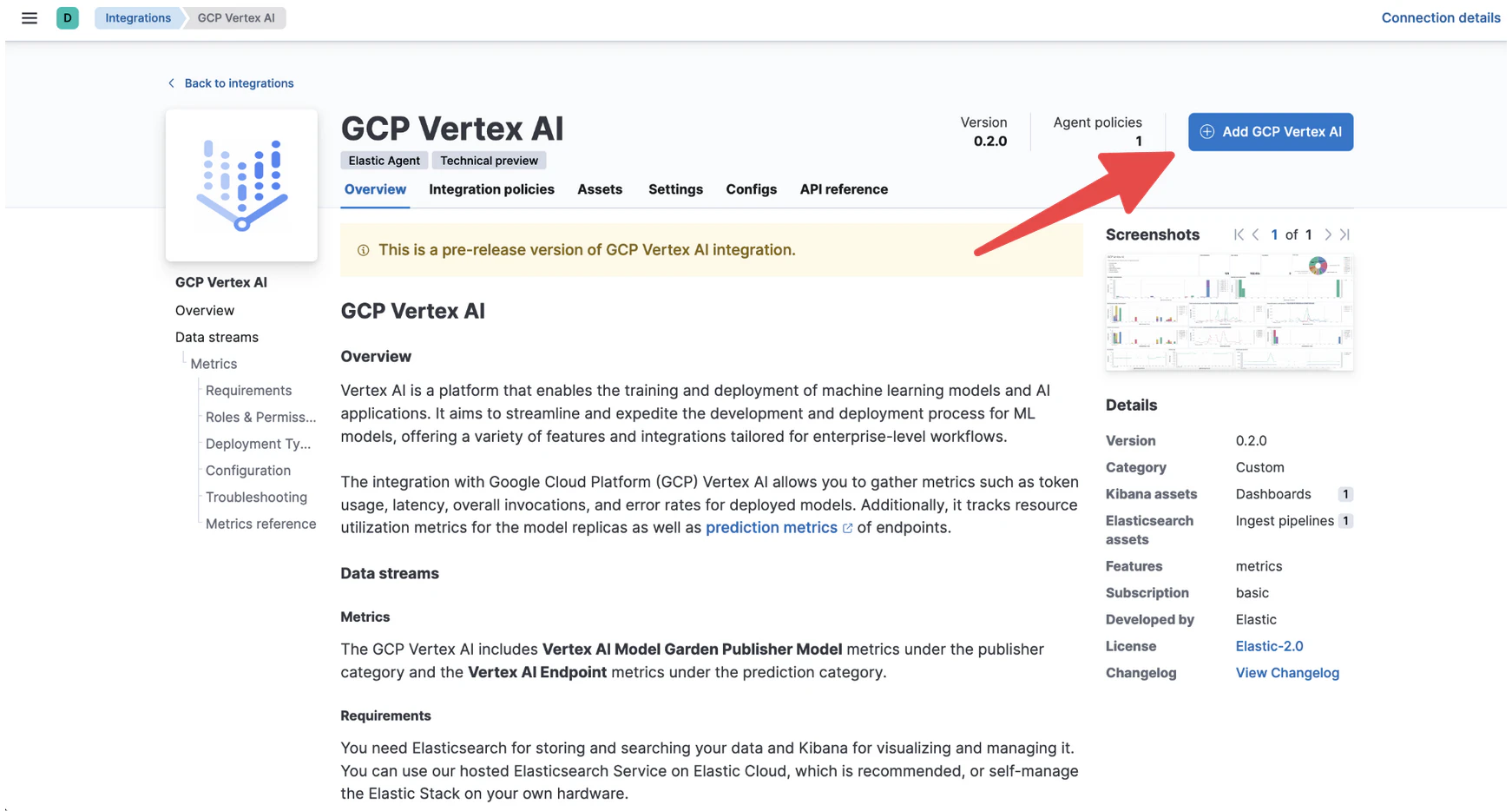Switch to the Configs tab
Image resolution: width=1512 pixels, height=811 pixels.
751,189
